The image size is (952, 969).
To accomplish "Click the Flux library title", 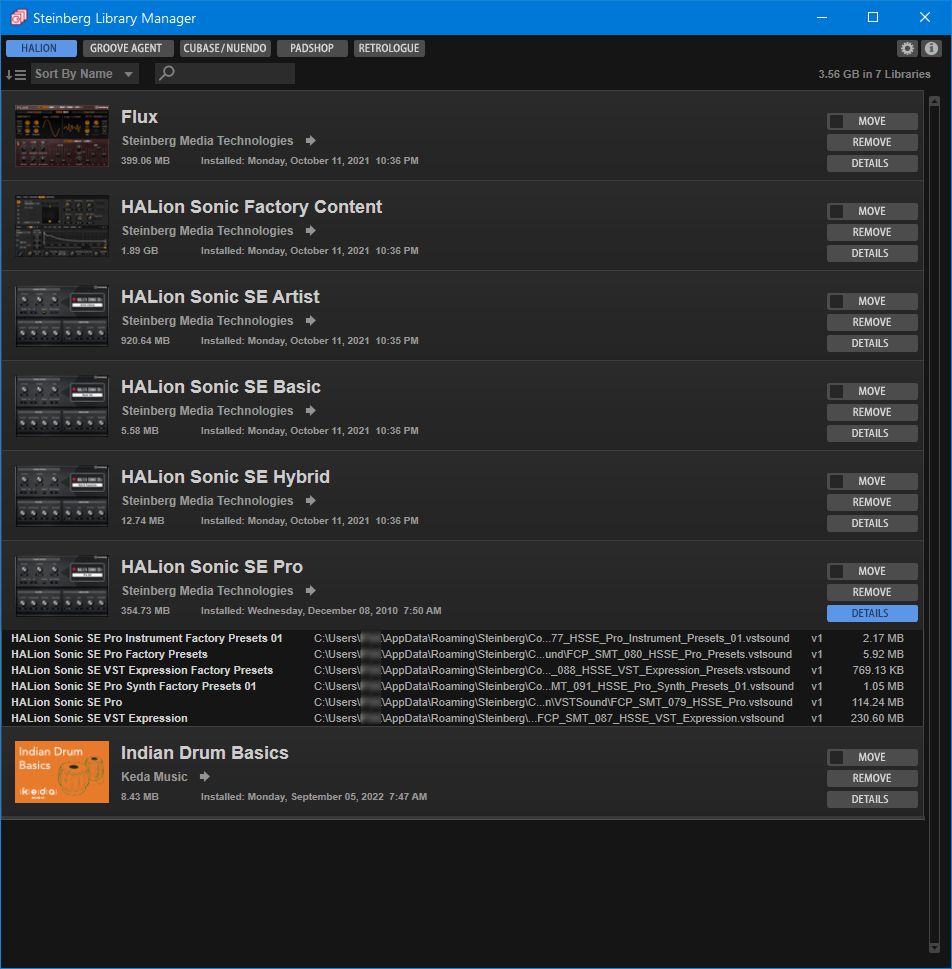I will (139, 117).
